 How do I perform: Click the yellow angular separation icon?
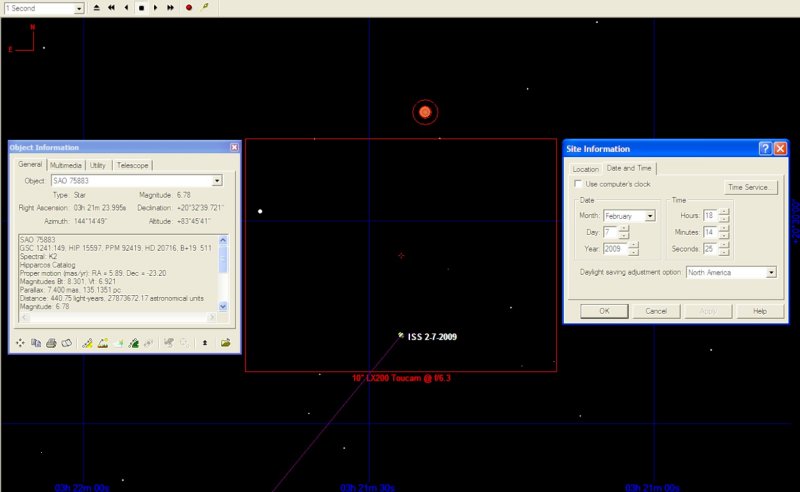[x=87, y=343]
